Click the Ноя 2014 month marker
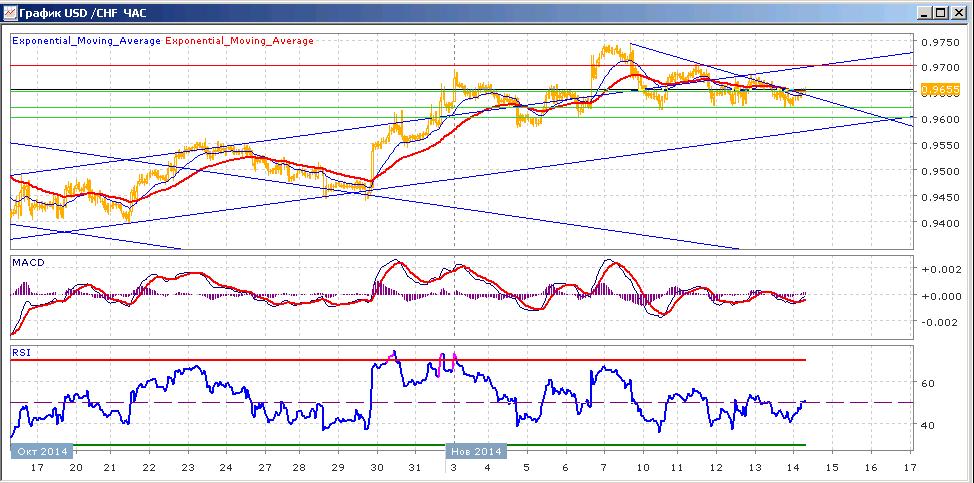974x483 pixels. pyautogui.click(x=476, y=451)
